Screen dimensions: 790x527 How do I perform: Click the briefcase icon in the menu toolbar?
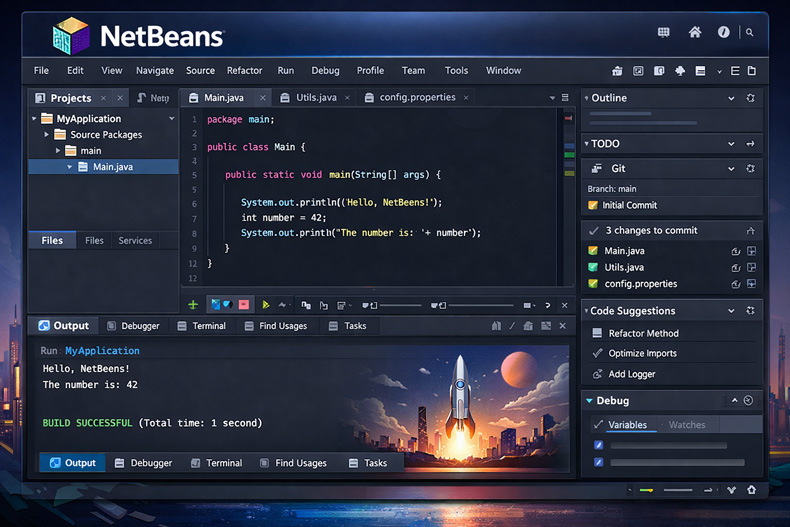[x=617, y=71]
